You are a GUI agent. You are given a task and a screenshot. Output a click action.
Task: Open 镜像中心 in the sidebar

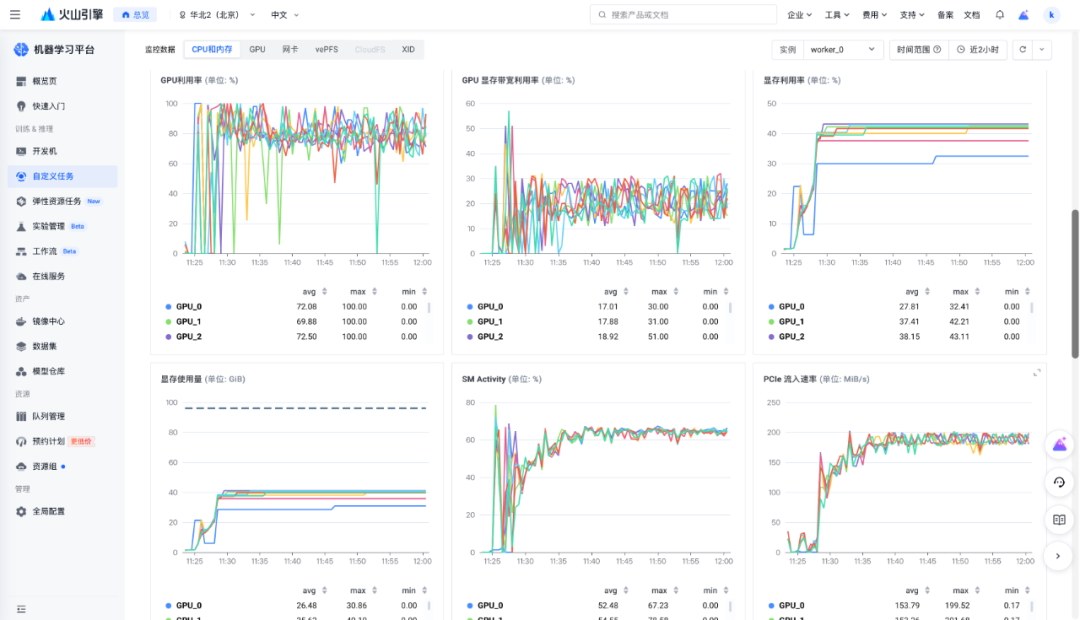(47, 321)
